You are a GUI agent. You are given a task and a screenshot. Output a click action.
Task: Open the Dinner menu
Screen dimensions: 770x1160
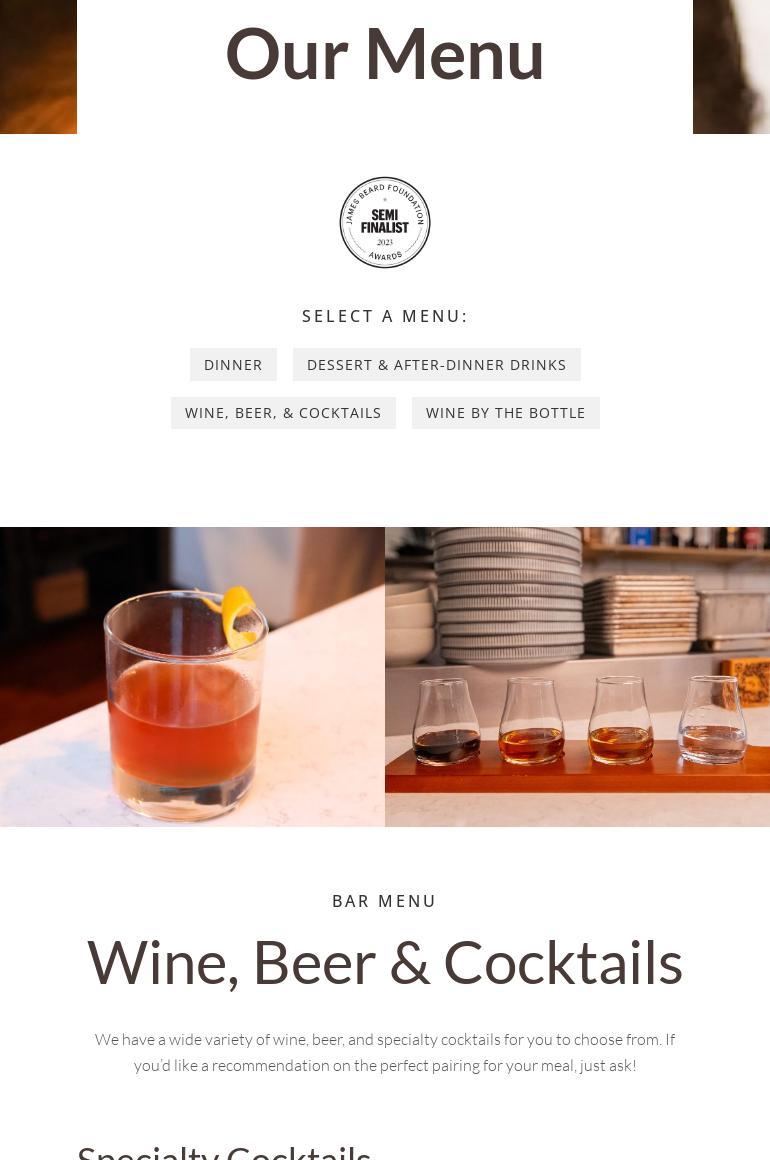pyautogui.click(x=233, y=365)
